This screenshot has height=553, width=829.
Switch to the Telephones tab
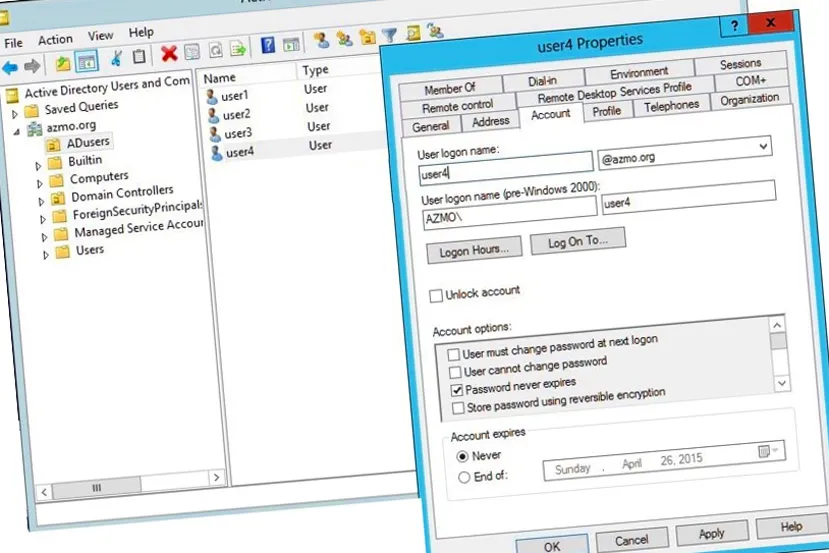[x=671, y=106]
